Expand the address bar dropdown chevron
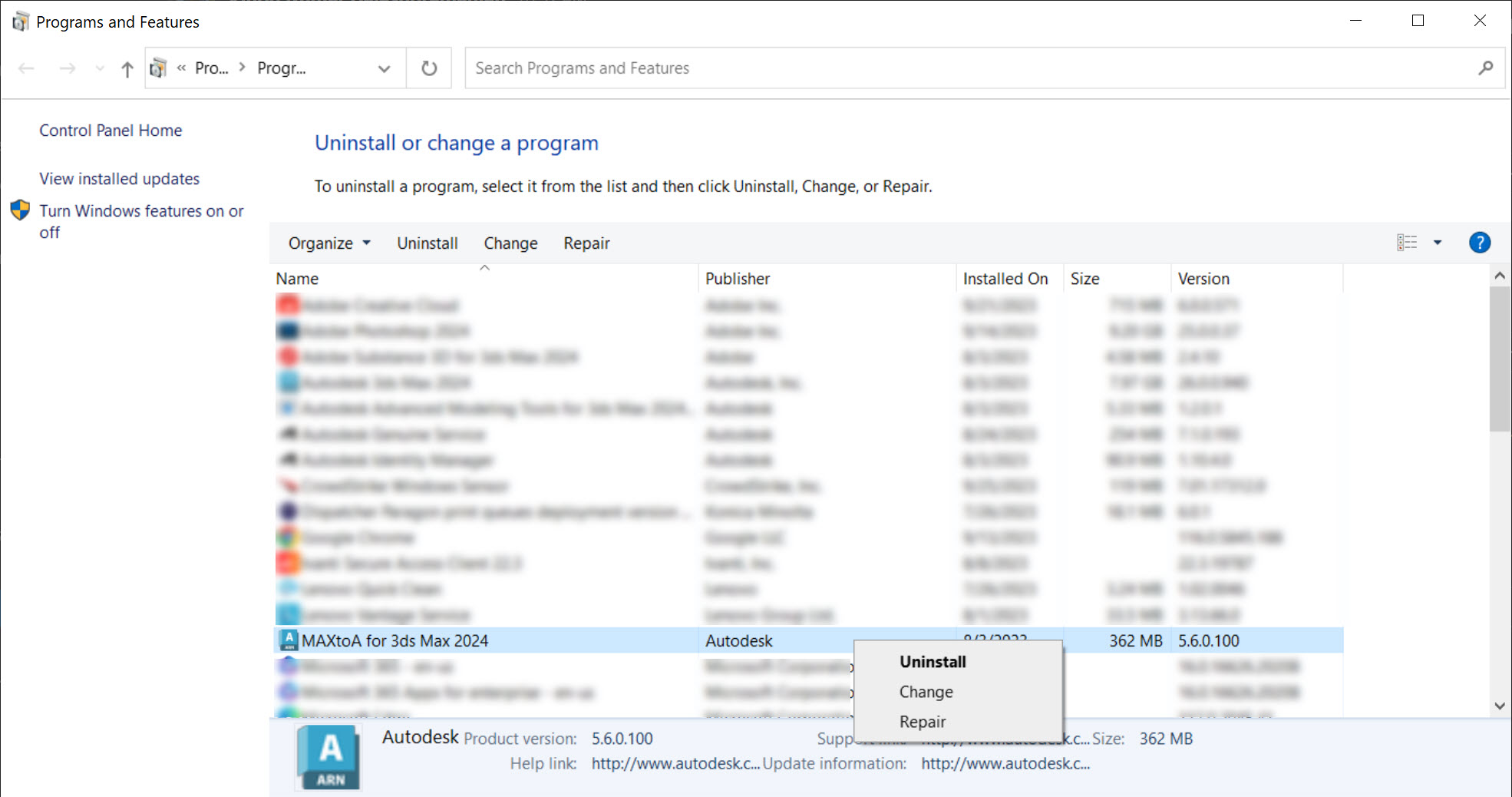 point(384,68)
